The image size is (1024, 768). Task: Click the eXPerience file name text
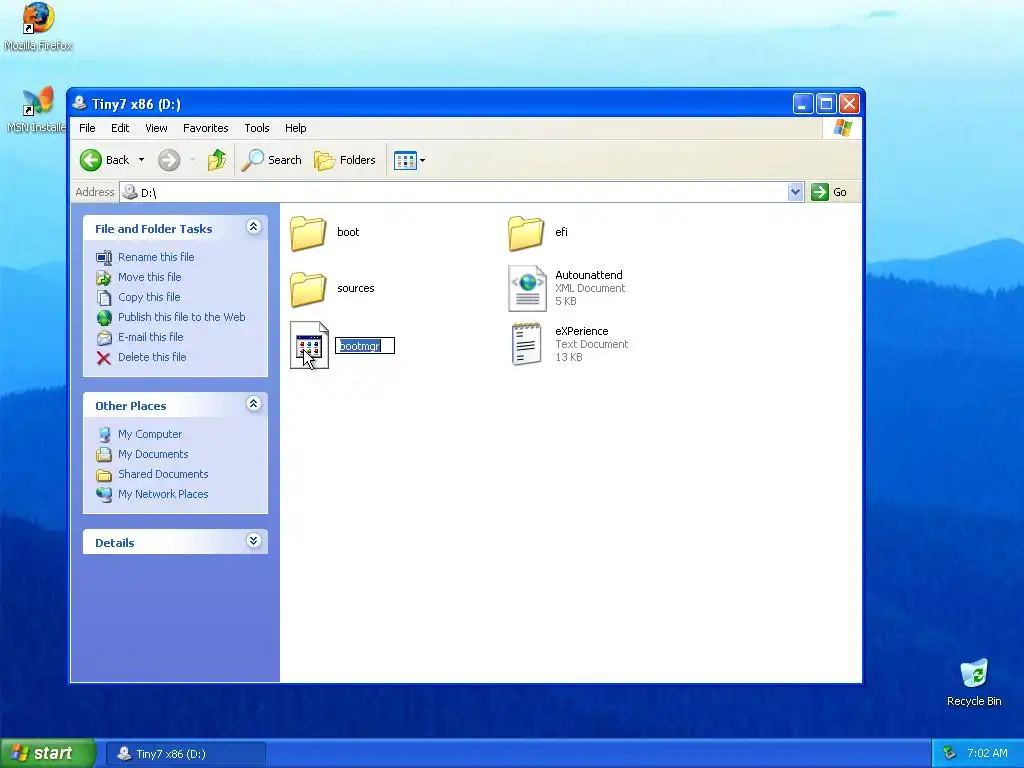[581, 331]
